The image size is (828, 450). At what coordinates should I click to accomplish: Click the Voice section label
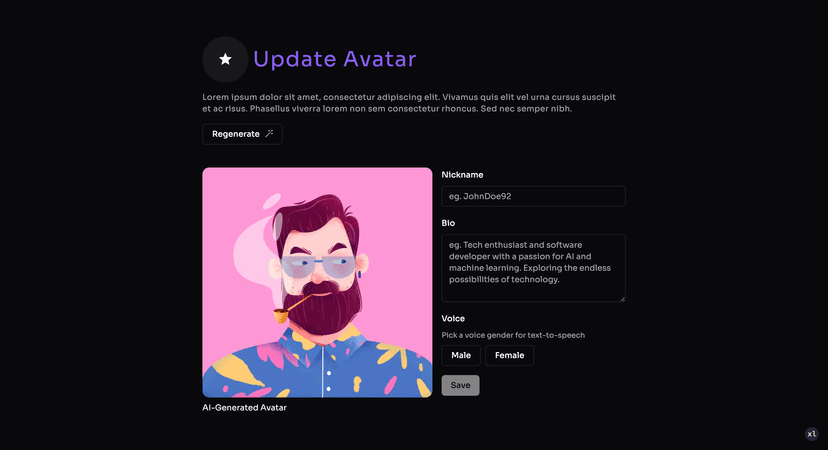click(453, 318)
